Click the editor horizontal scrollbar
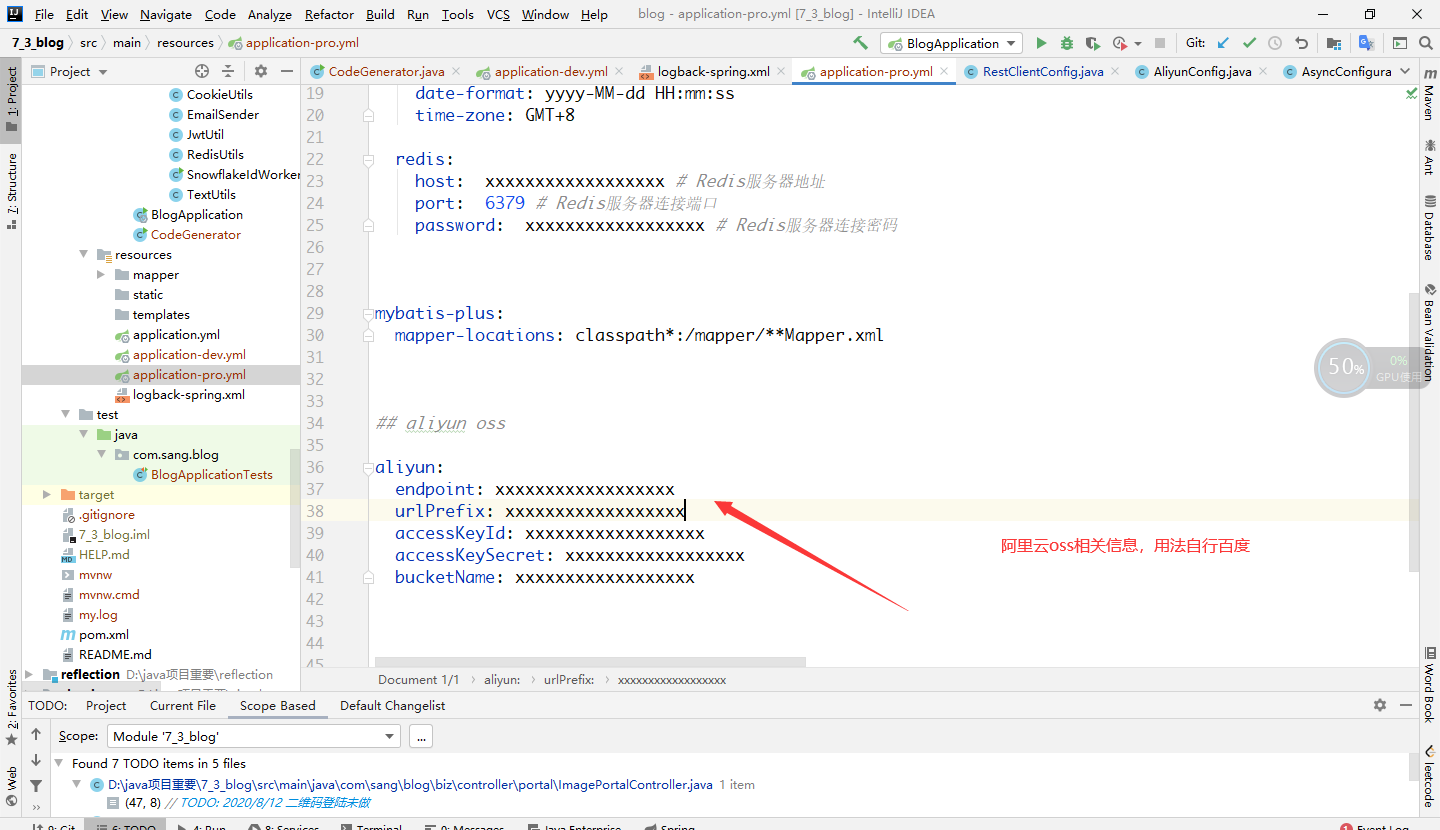The image size is (1440, 830). pyautogui.click(x=590, y=662)
